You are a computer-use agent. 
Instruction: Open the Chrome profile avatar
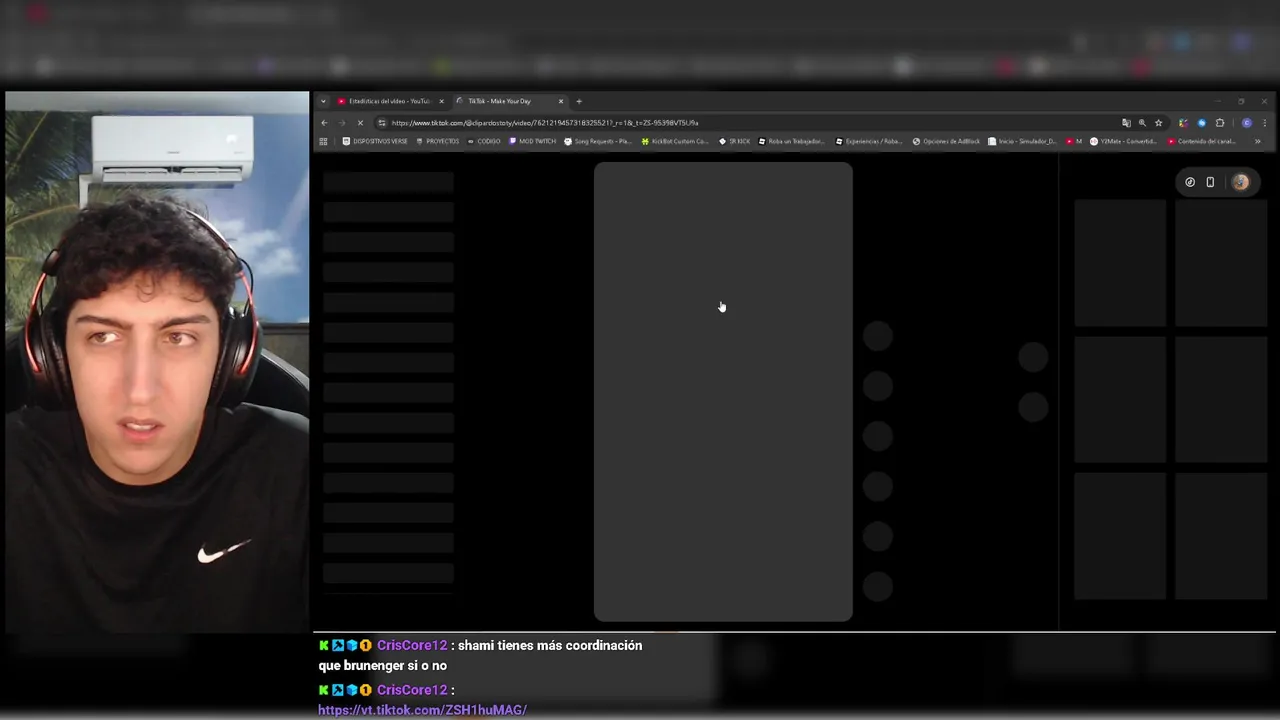[1246, 123]
